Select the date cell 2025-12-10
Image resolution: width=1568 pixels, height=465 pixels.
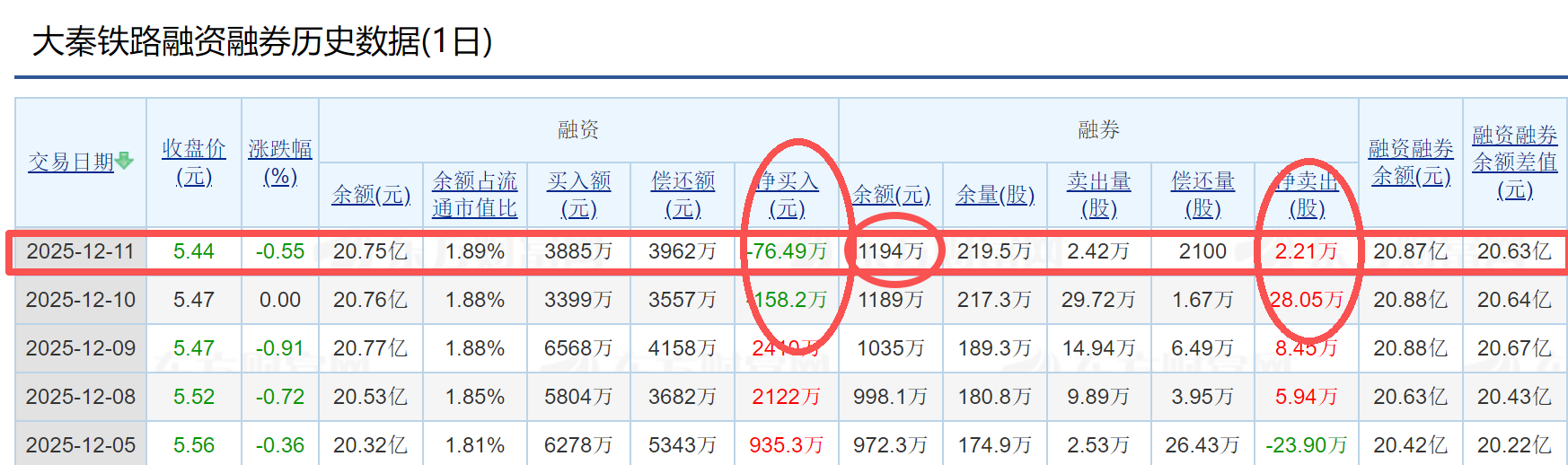point(81,300)
